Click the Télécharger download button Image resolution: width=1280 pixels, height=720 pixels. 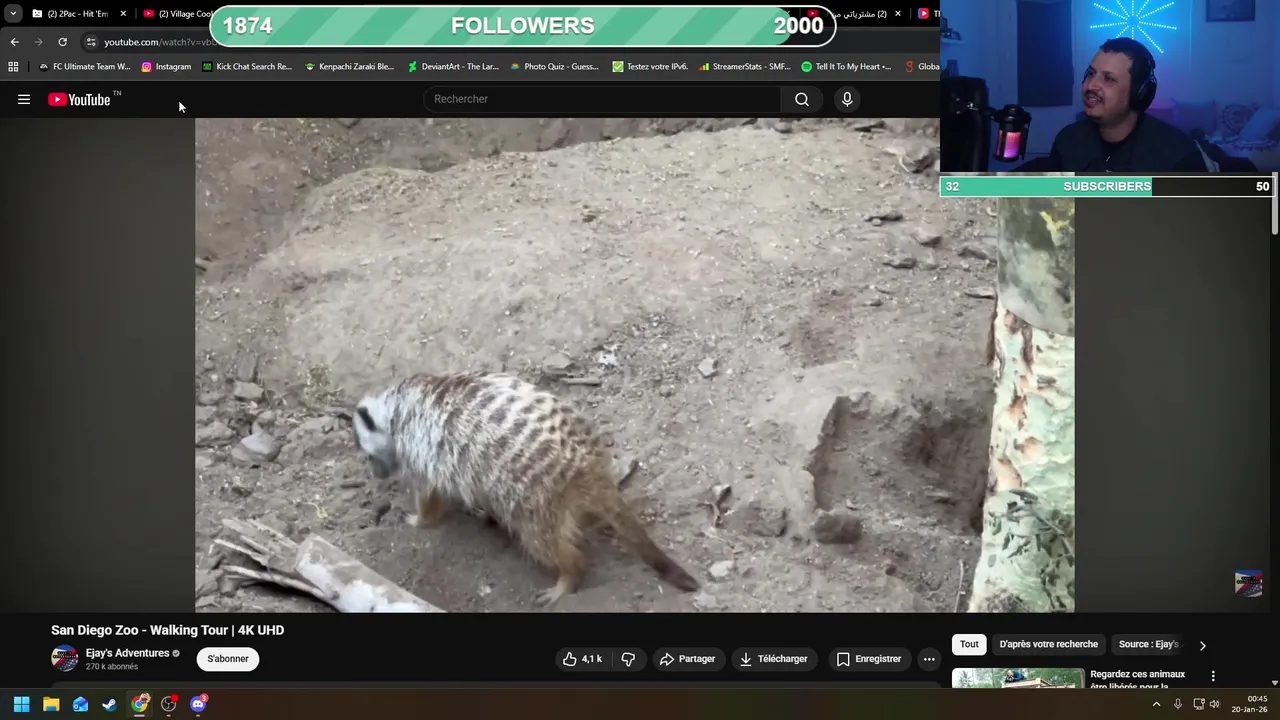tap(773, 659)
